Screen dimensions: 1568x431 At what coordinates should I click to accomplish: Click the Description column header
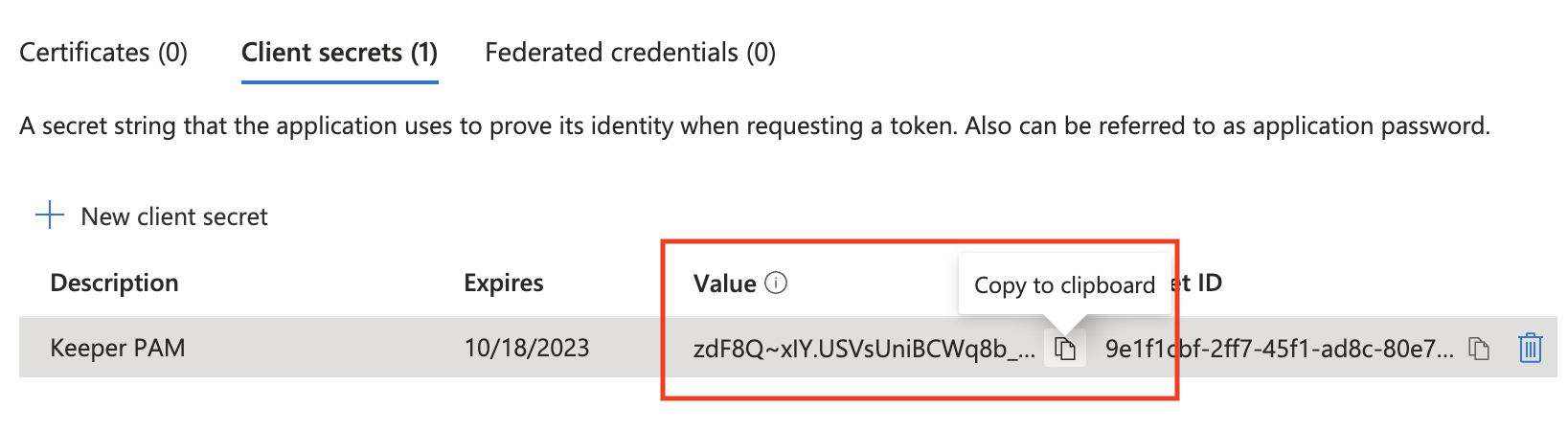[114, 283]
